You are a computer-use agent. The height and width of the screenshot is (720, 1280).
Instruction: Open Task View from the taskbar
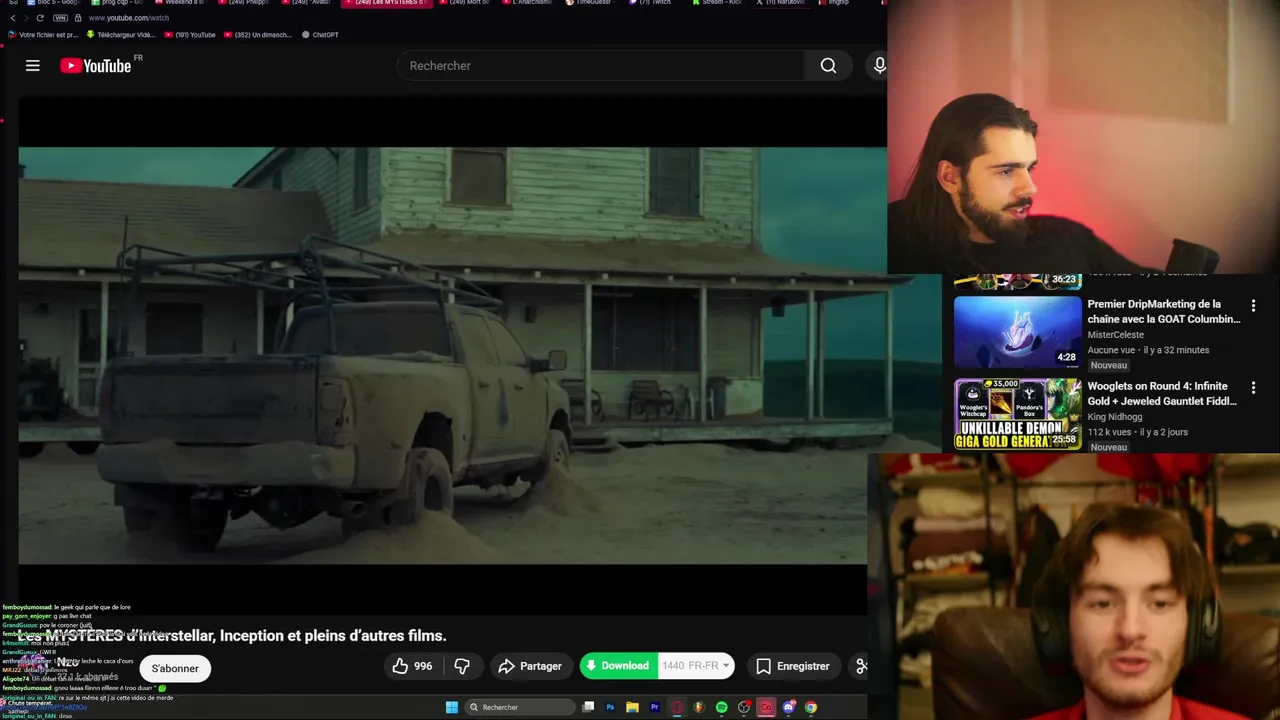[x=588, y=707]
